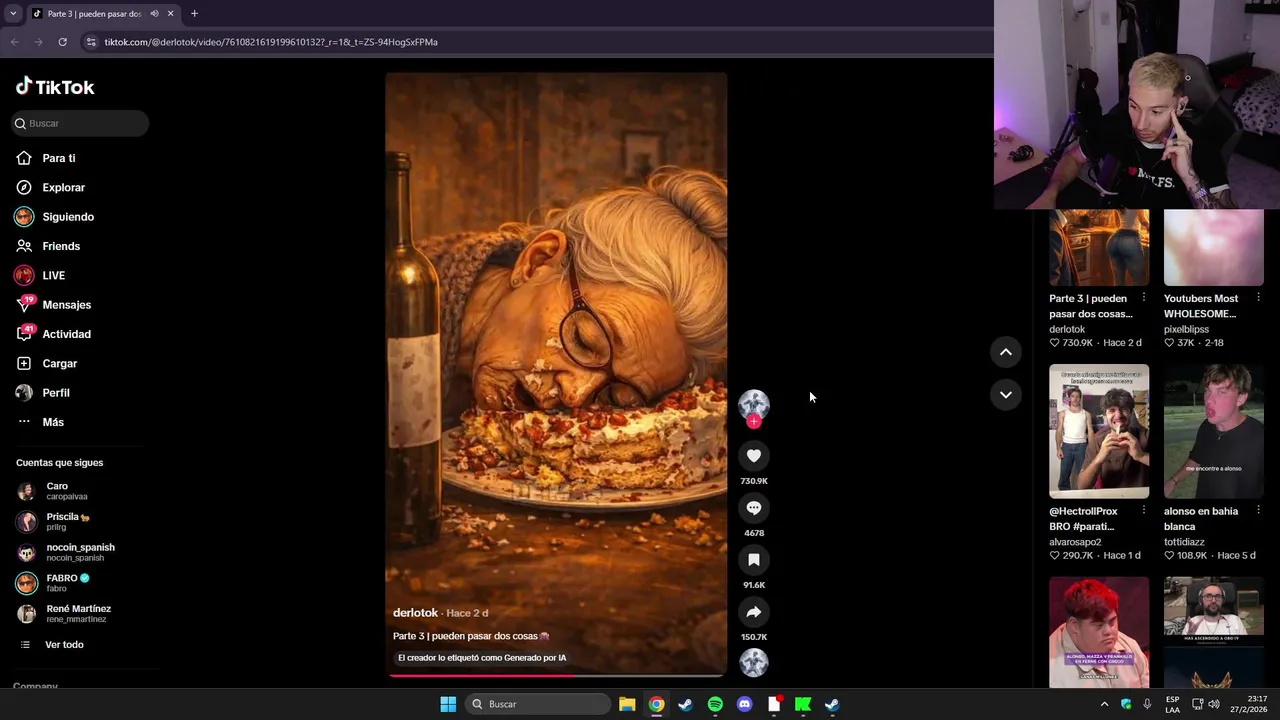Open the green Kick app on taskbar
Screen dimensions: 1280x720
pos(802,704)
